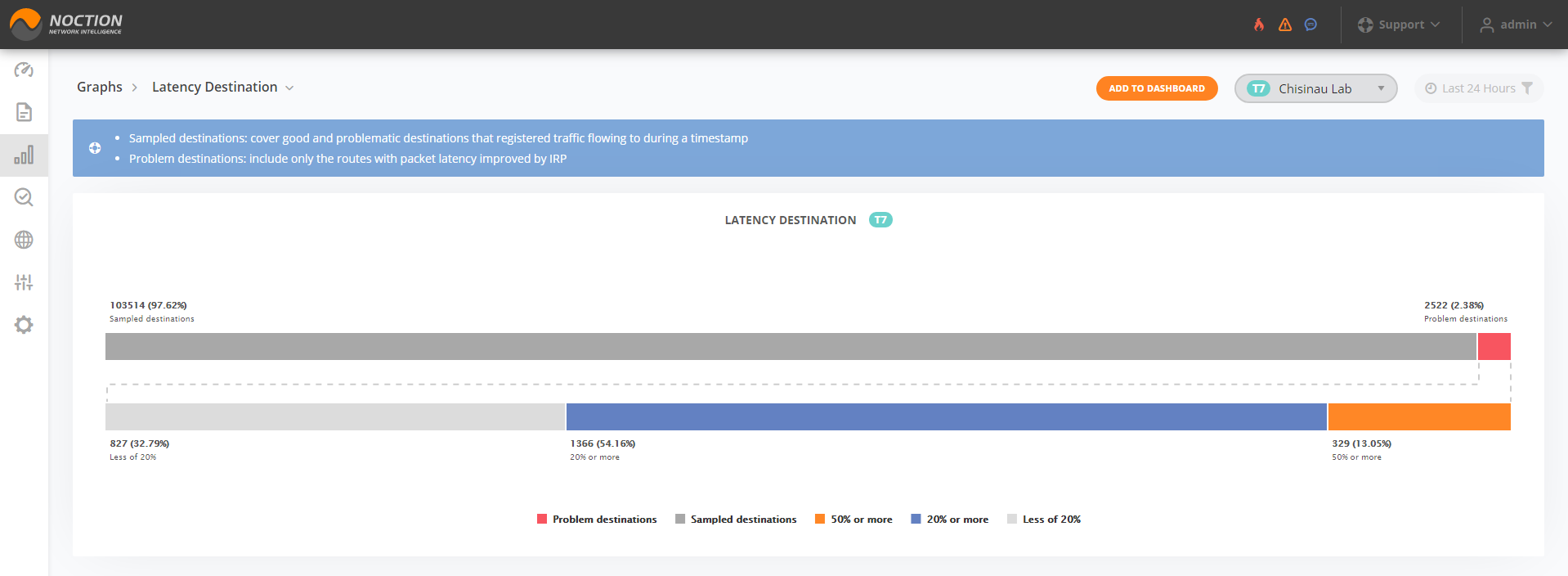Click the gray sampled destinations bar
1568x576 pixels.
(791, 346)
